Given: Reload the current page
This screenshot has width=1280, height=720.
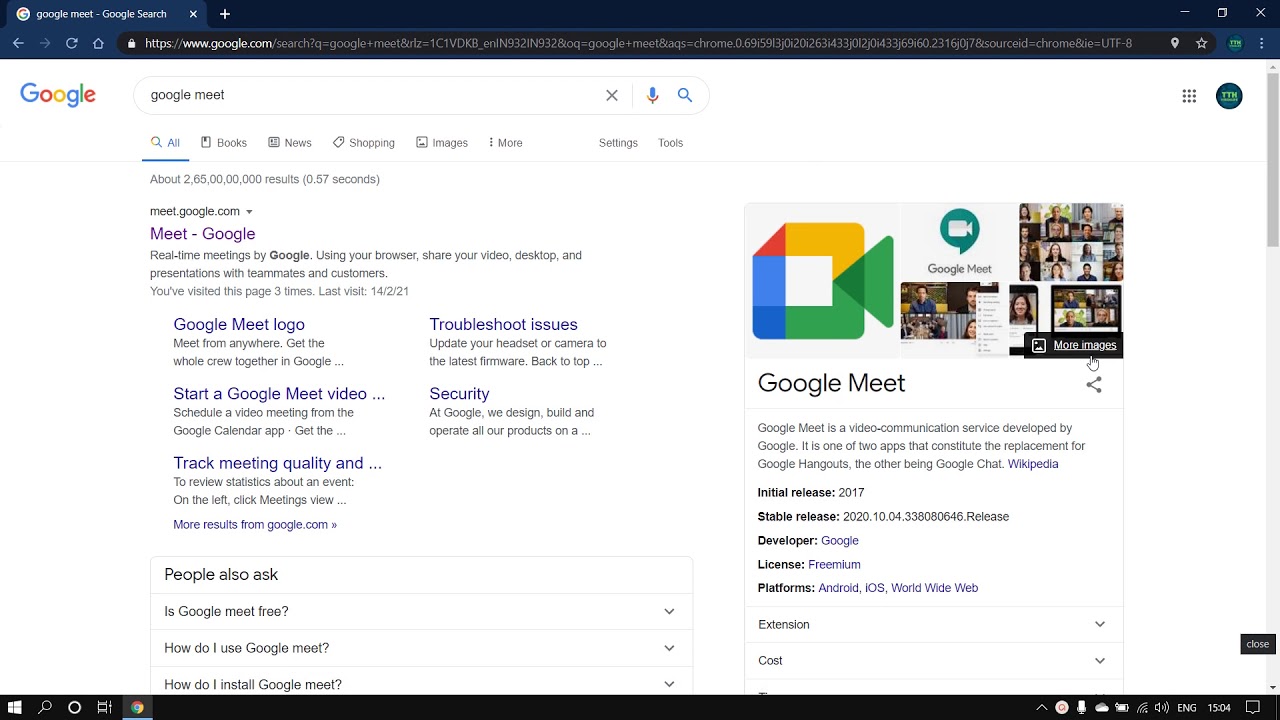Looking at the screenshot, I should coord(72,43).
